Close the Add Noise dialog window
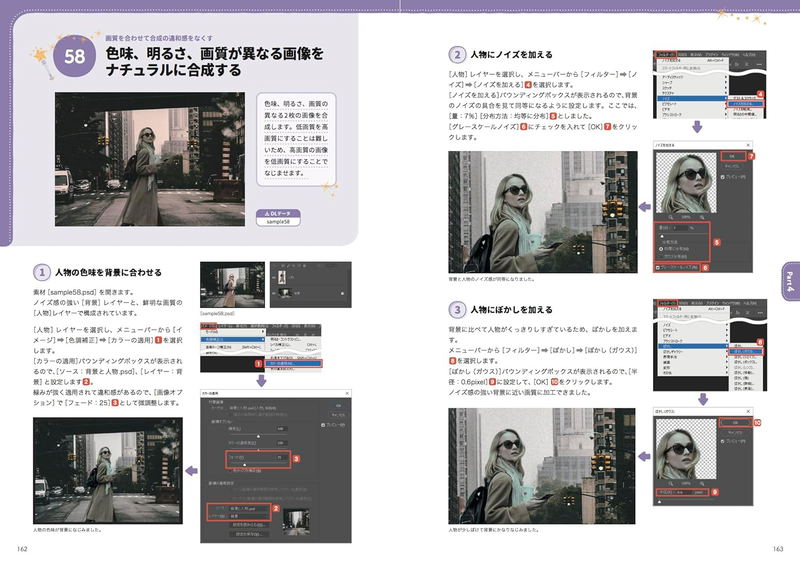800x565 pixels. pos(748,145)
